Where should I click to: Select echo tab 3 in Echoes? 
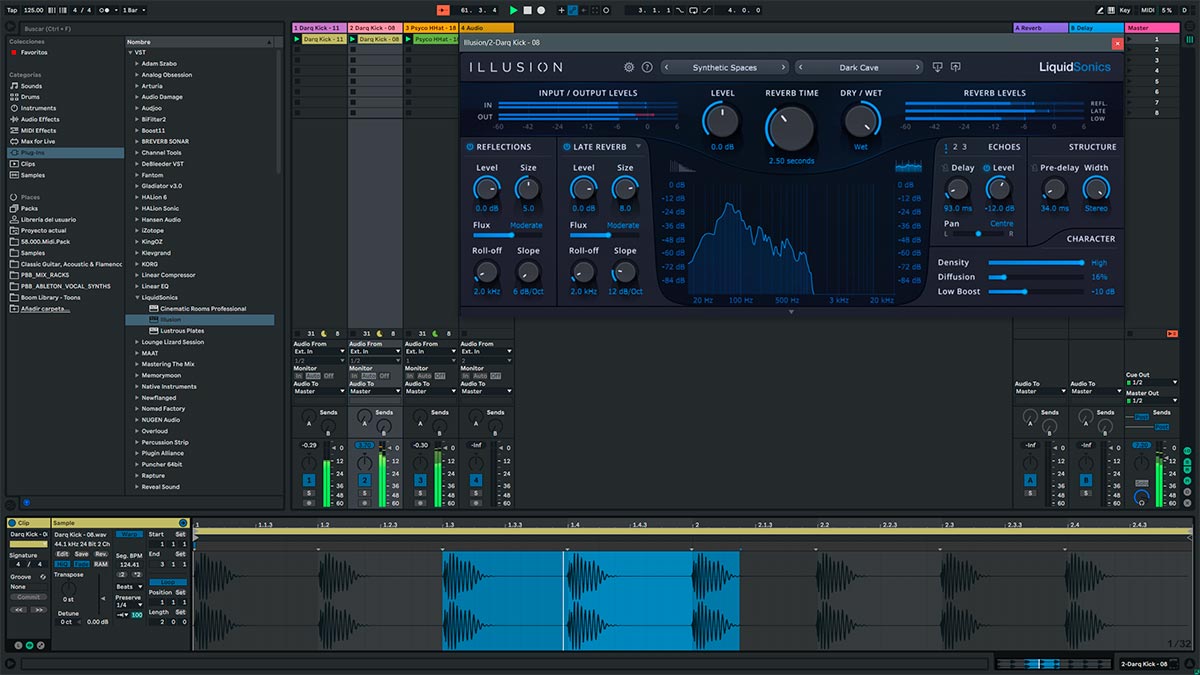click(964, 147)
